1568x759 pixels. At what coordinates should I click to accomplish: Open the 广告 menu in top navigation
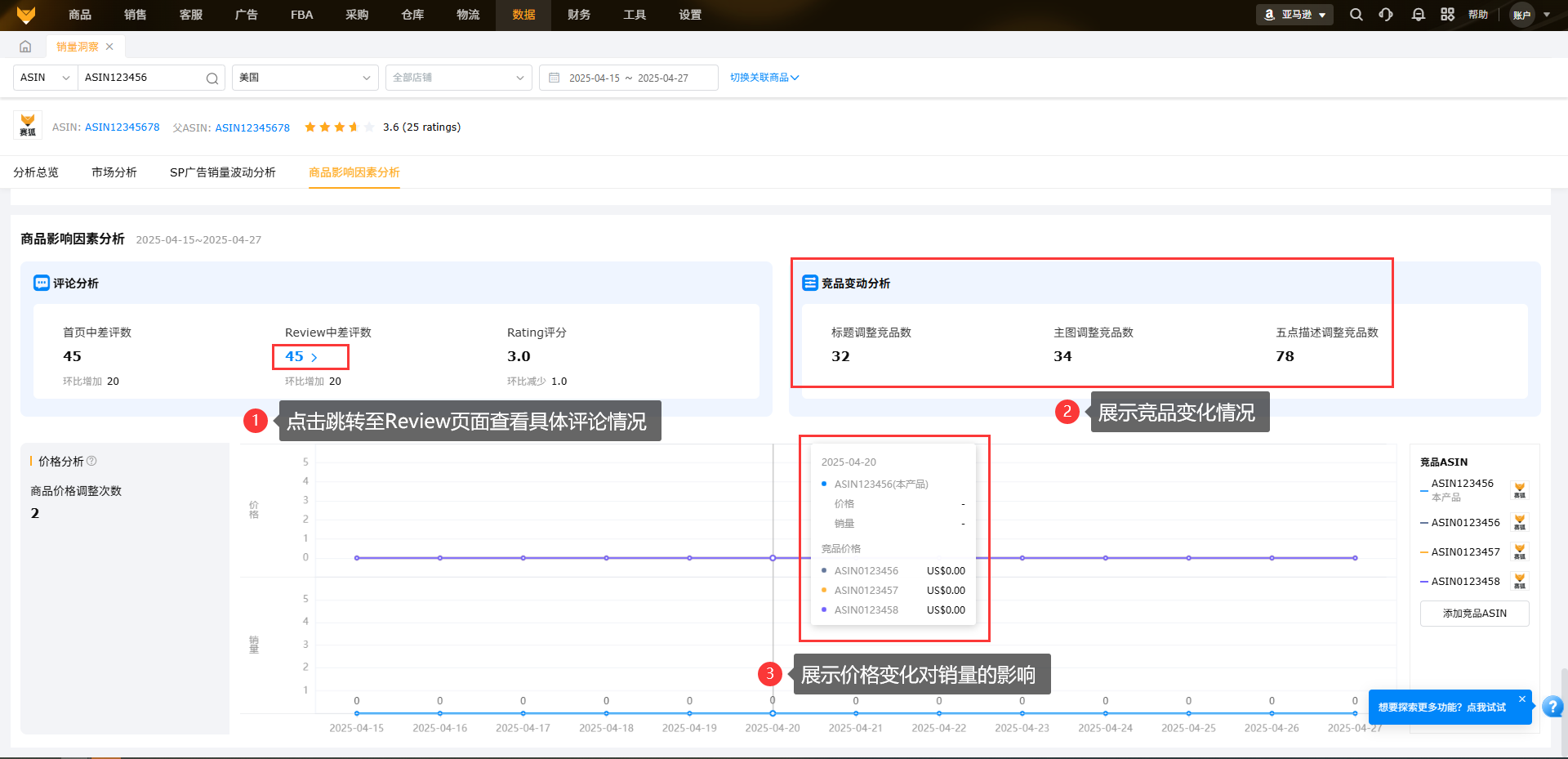[246, 15]
